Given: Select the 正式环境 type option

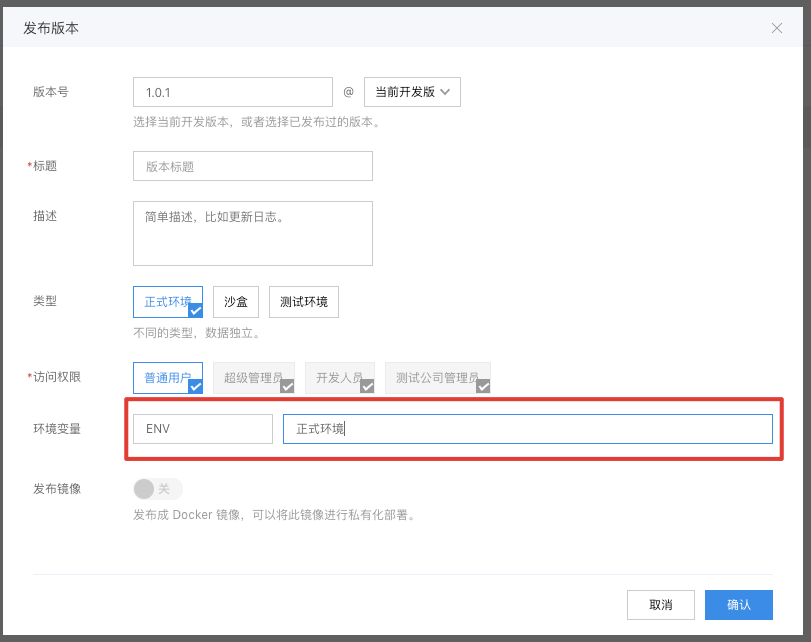Looking at the screenshot, I should point(167,301).
